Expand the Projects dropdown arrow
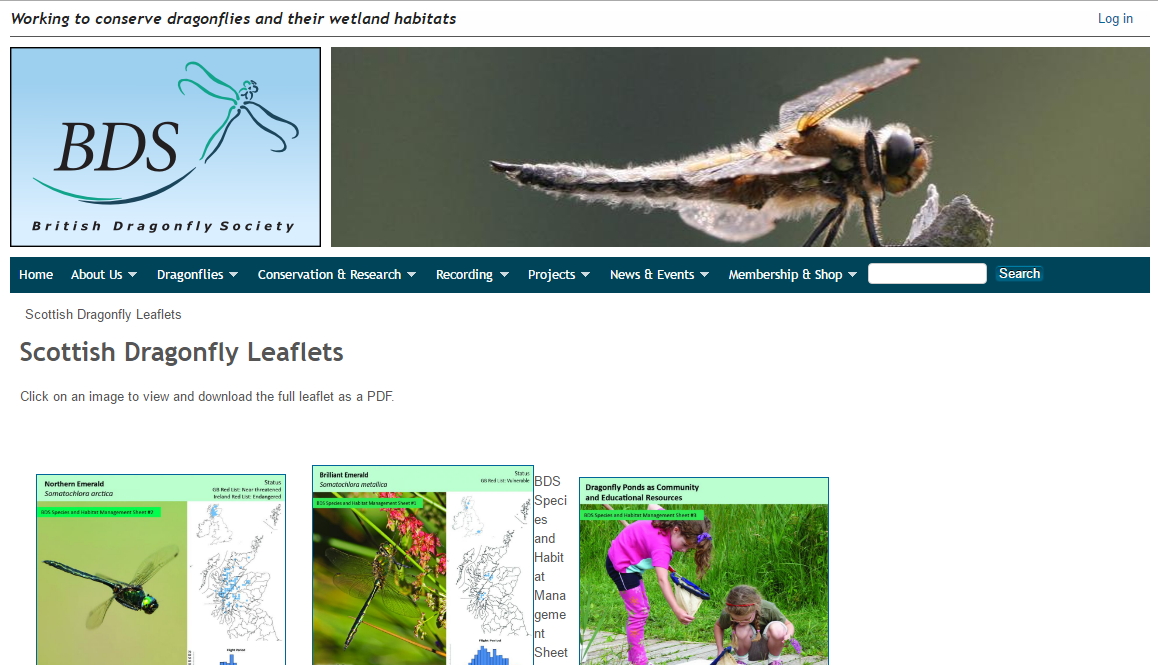This screenshot has height=665, width=1158. 586,275
